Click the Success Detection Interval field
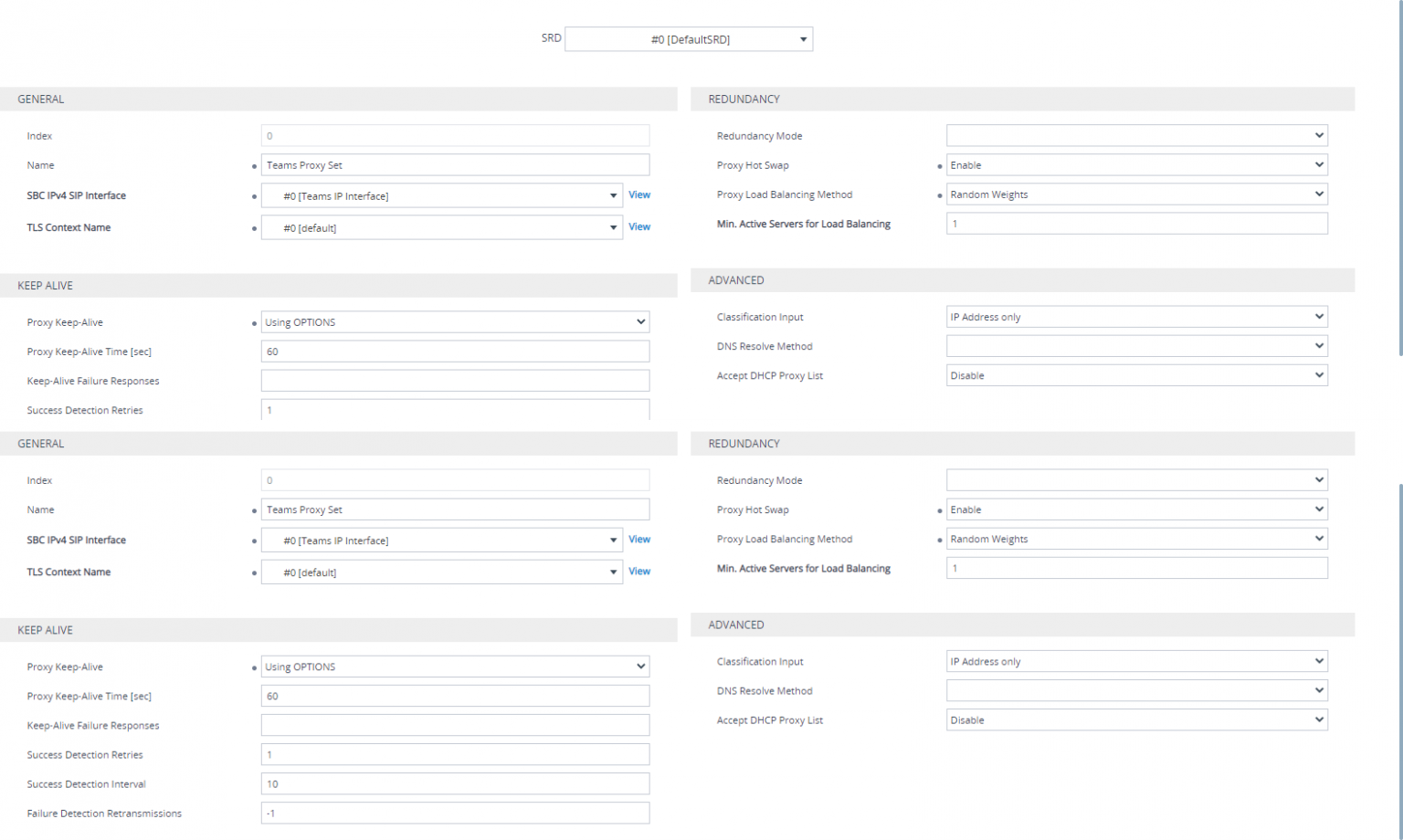The image size is (1403, 840). (455, 784)
